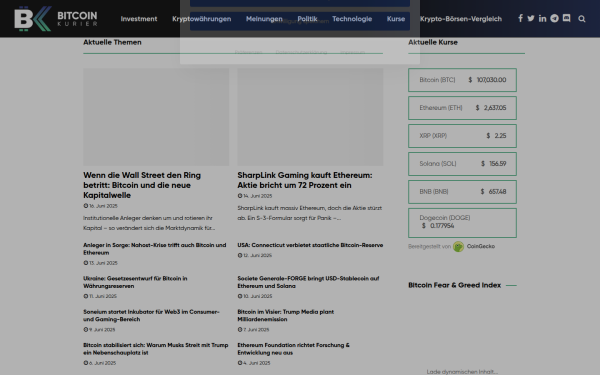
Task: Open thumbnail of Wall Street Ring article
Action: click(156, 117)
